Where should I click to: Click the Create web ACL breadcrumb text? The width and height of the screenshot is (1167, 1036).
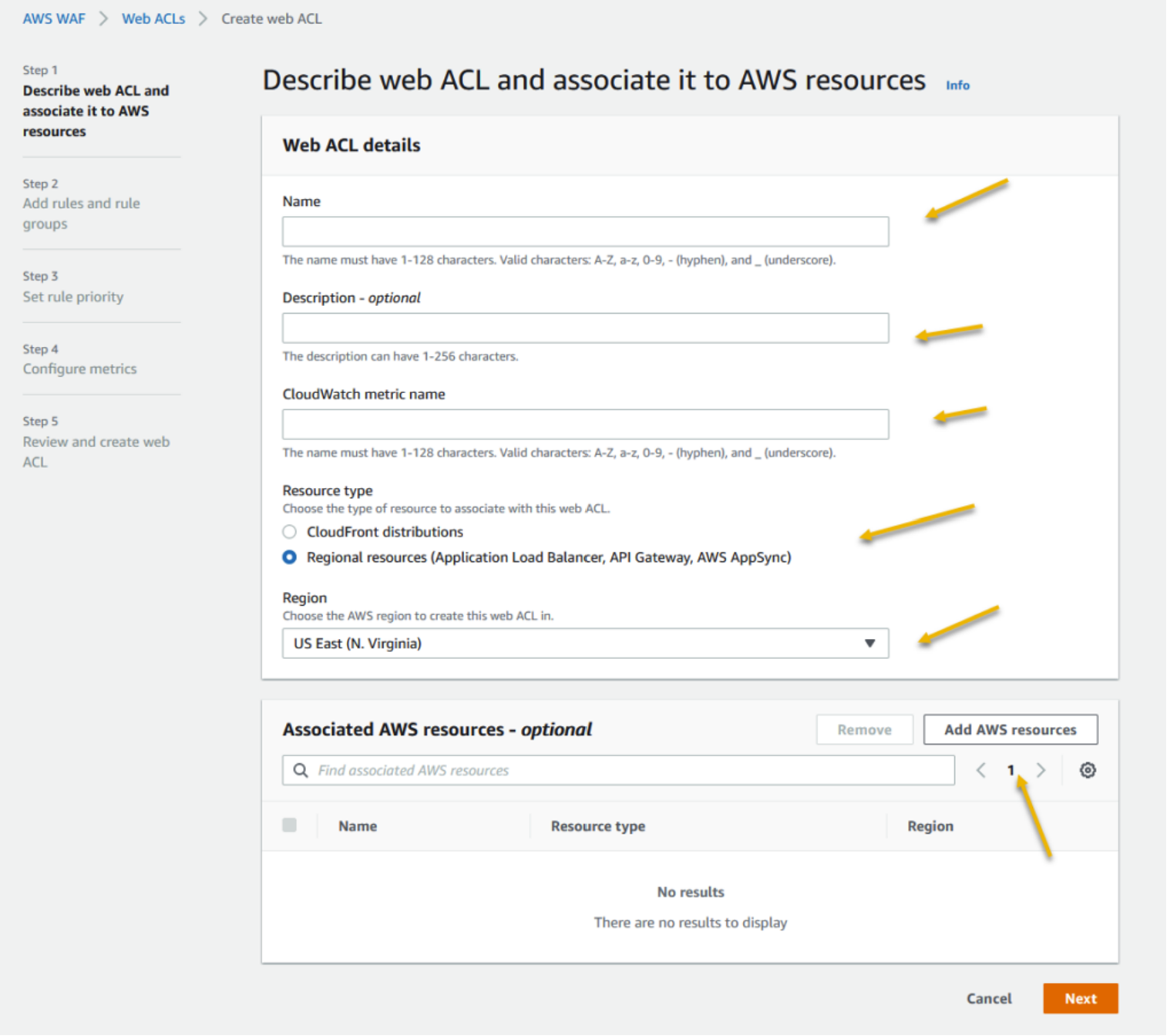click(271, 18)
